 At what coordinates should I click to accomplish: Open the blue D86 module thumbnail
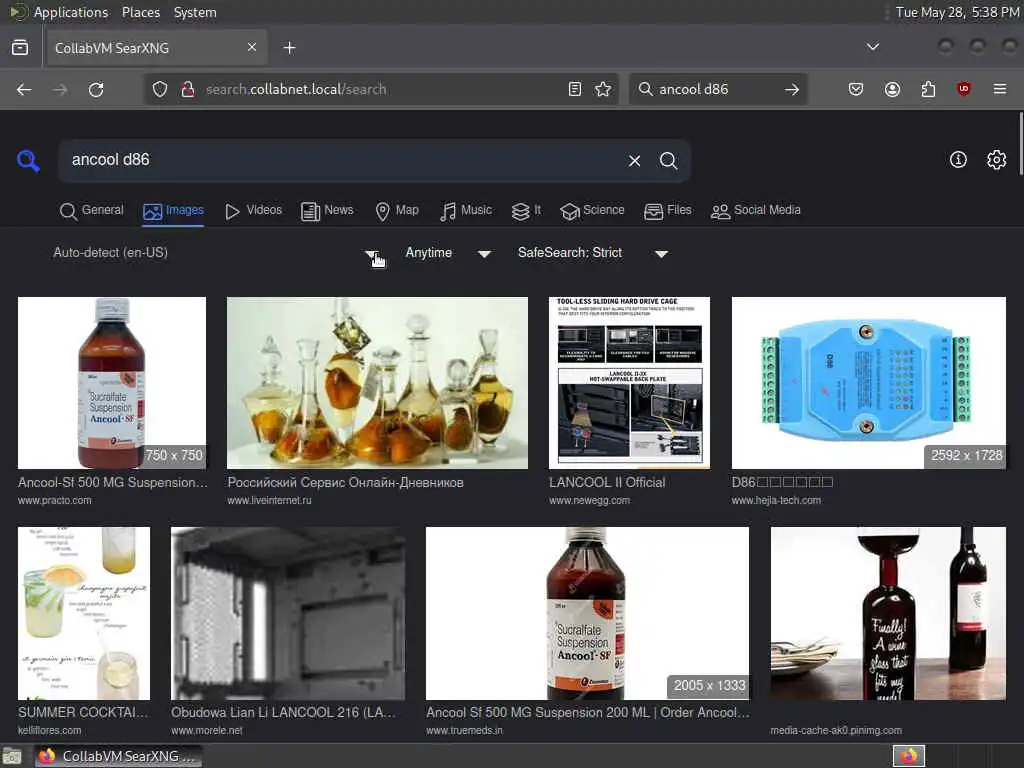(x=869, y=383)
